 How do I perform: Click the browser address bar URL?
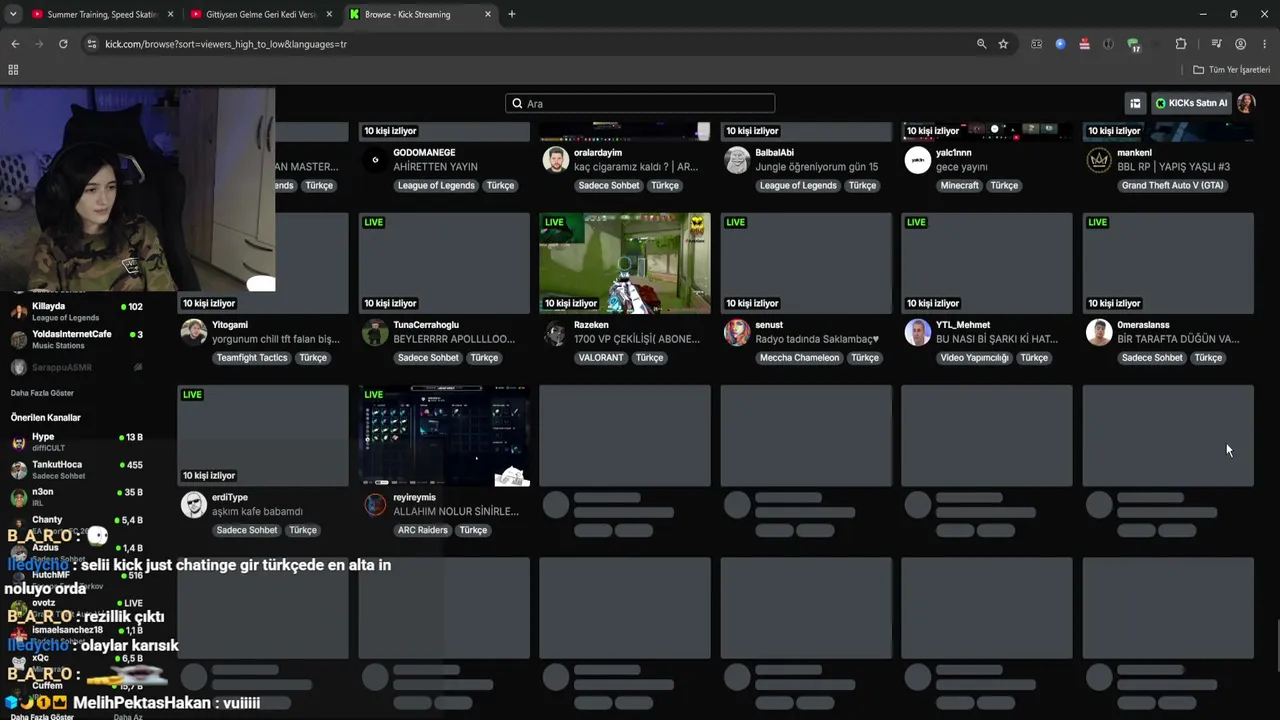coord(226,44)
